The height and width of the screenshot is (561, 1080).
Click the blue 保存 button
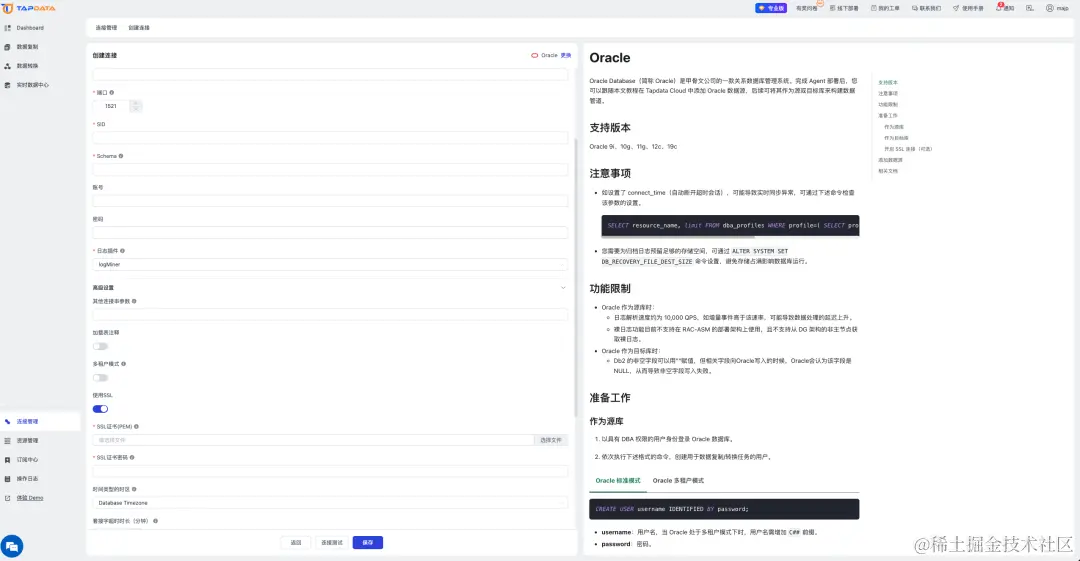pyautogui.click(x=368, y=542)
